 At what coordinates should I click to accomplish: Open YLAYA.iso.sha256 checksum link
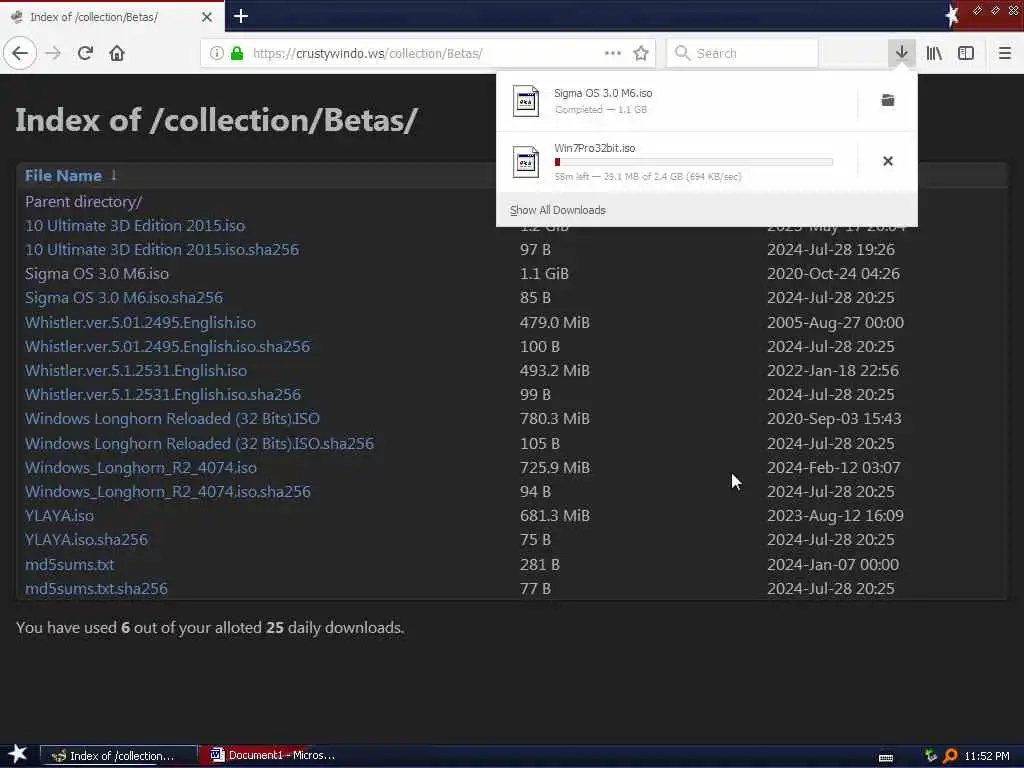(86, 540)
